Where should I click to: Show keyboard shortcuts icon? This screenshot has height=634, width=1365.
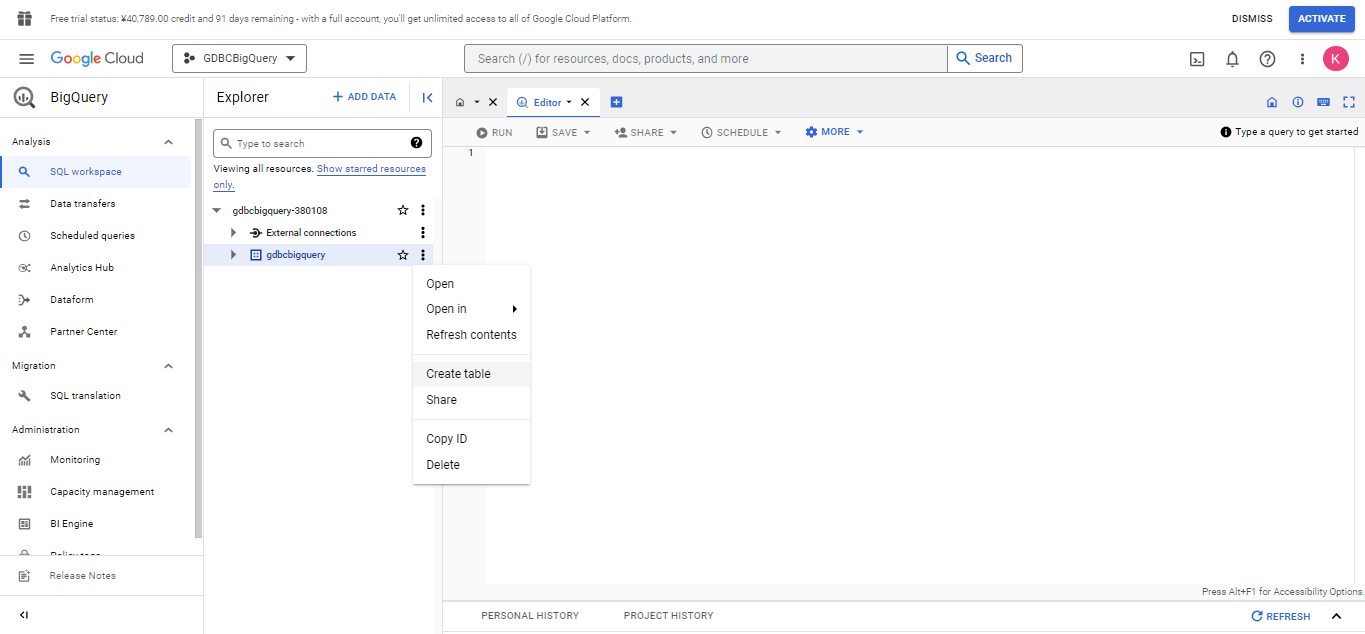[1323, 102]
